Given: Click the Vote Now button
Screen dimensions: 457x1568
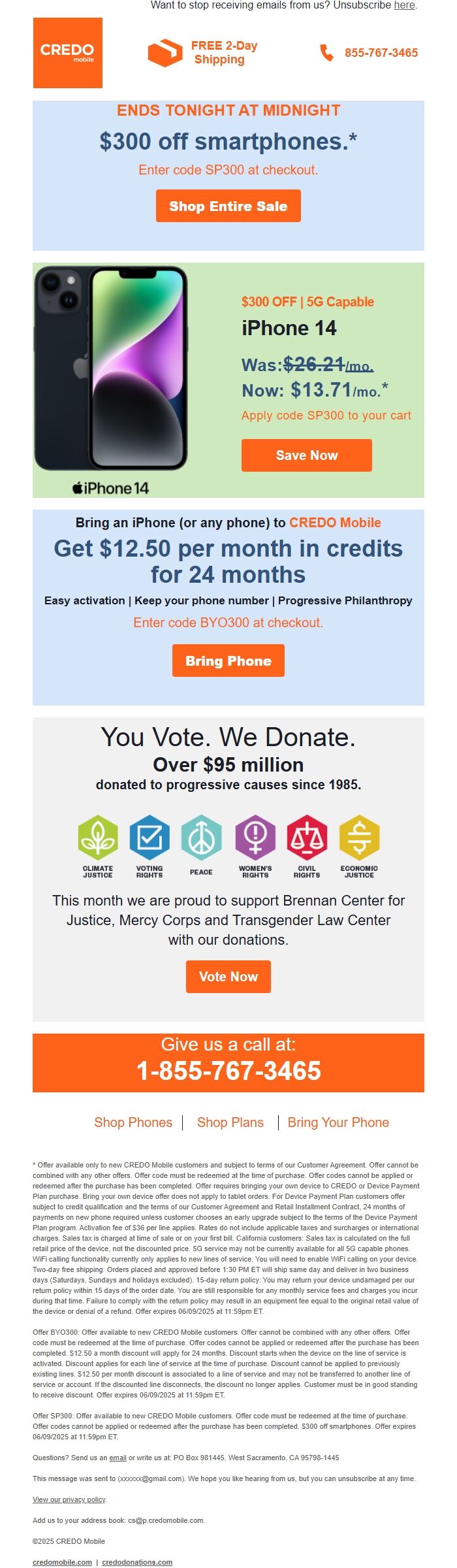Looking at the screenshot, I should 228,977.
